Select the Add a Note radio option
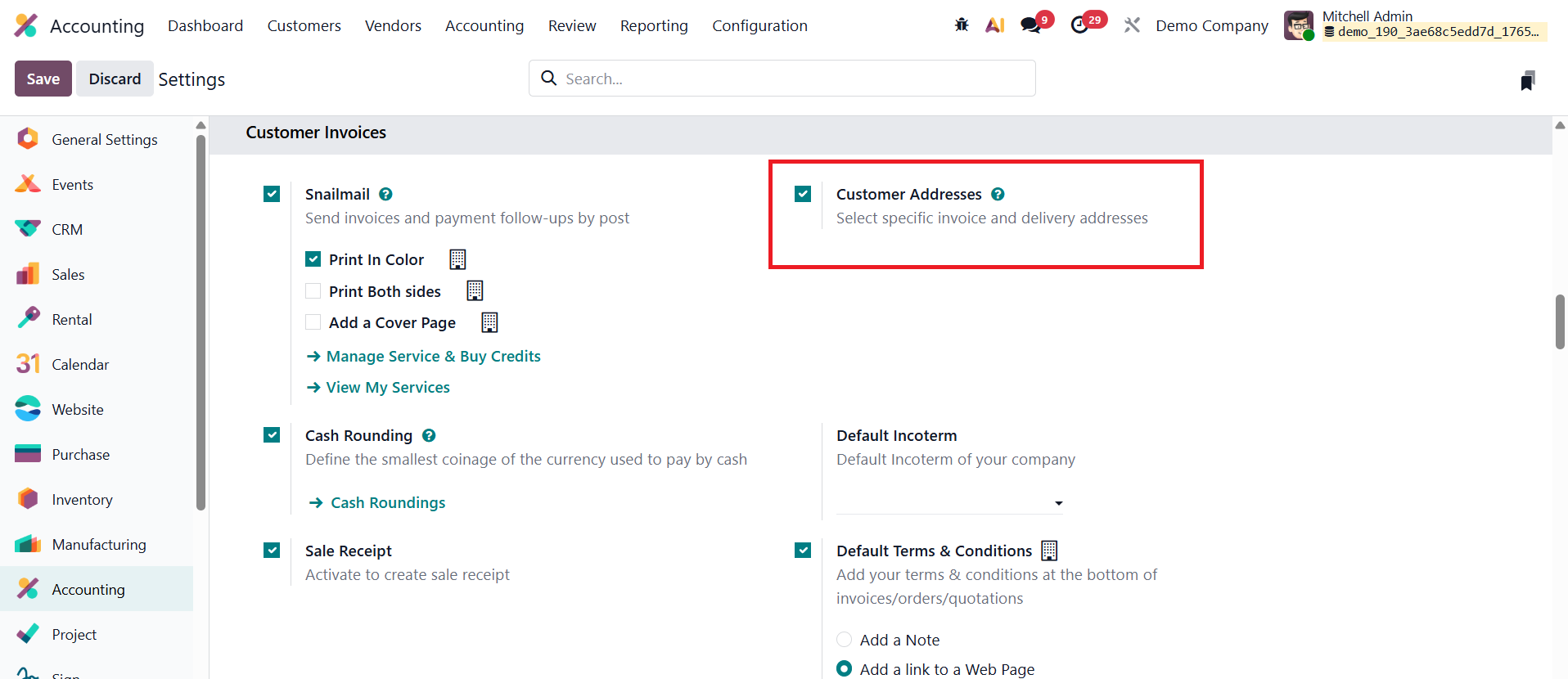The height and width of the screenshot is (679, 1568). [845, 640]
